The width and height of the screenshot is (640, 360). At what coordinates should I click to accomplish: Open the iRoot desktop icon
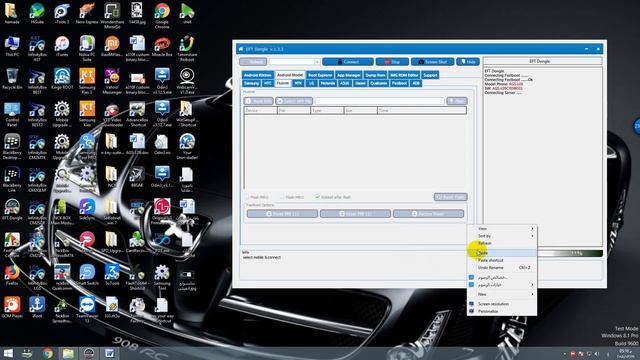tap(37, 307)
